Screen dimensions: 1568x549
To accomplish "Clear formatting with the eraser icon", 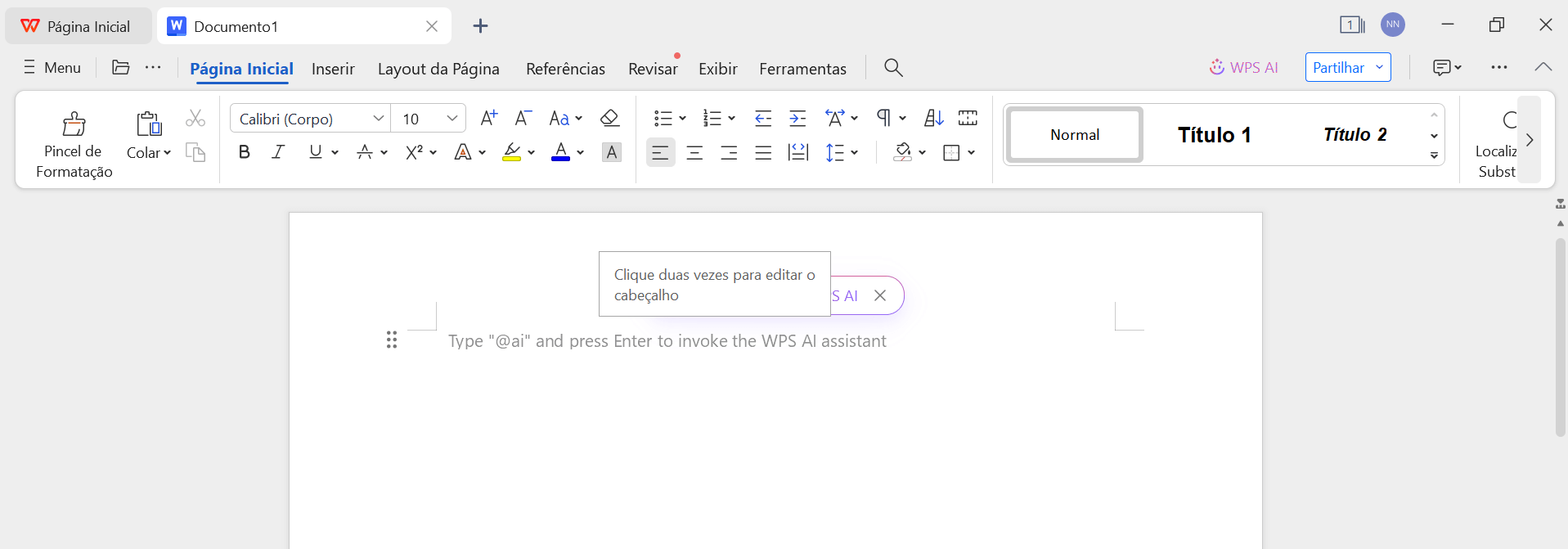I will point(609,119).
